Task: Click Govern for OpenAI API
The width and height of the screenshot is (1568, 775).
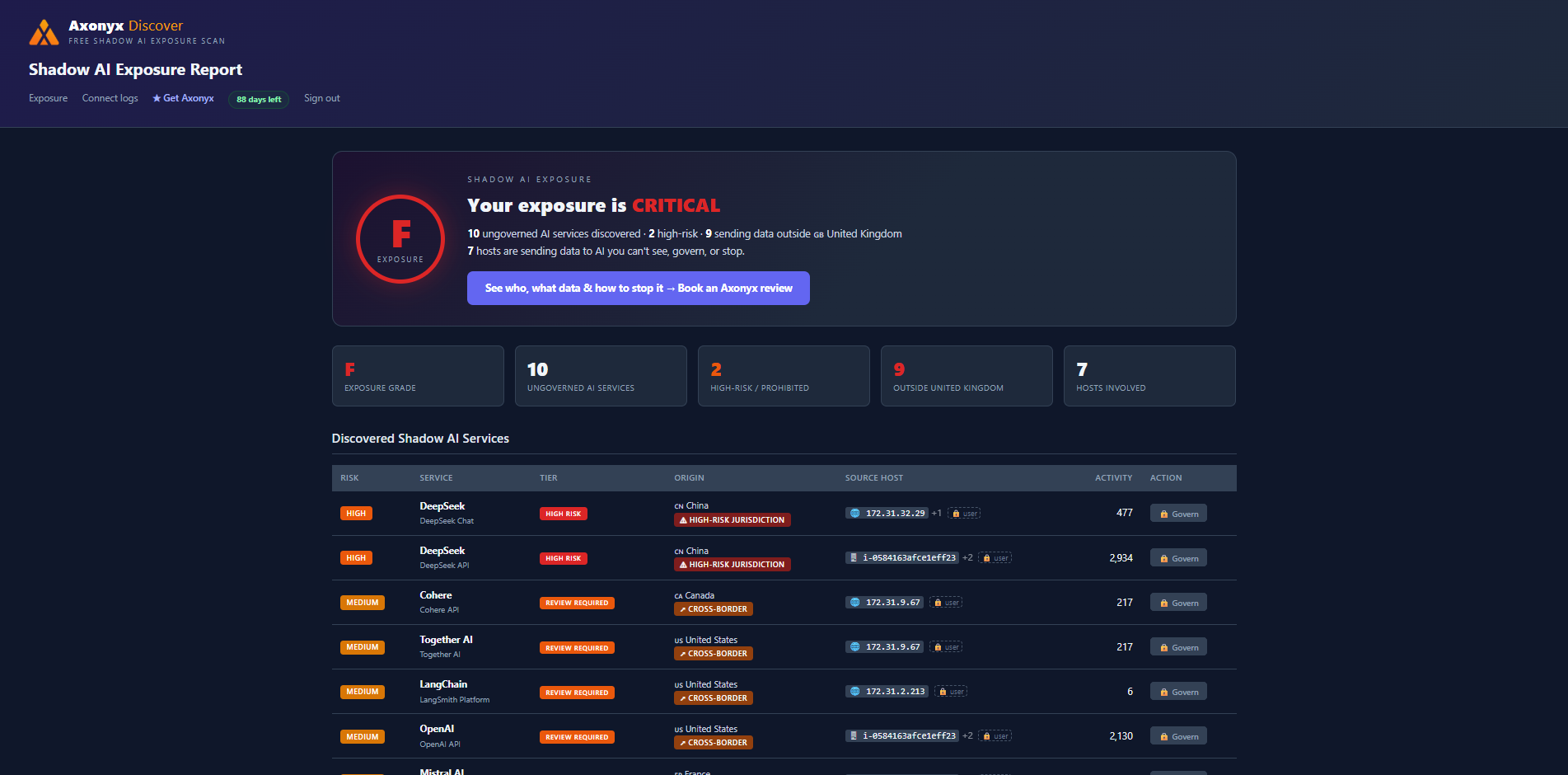Action: [x=1178, y=735]
